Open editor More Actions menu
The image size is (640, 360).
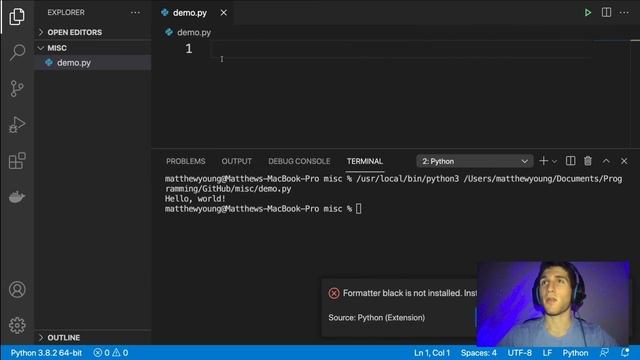pyautogui.click(x=624, y=13)
